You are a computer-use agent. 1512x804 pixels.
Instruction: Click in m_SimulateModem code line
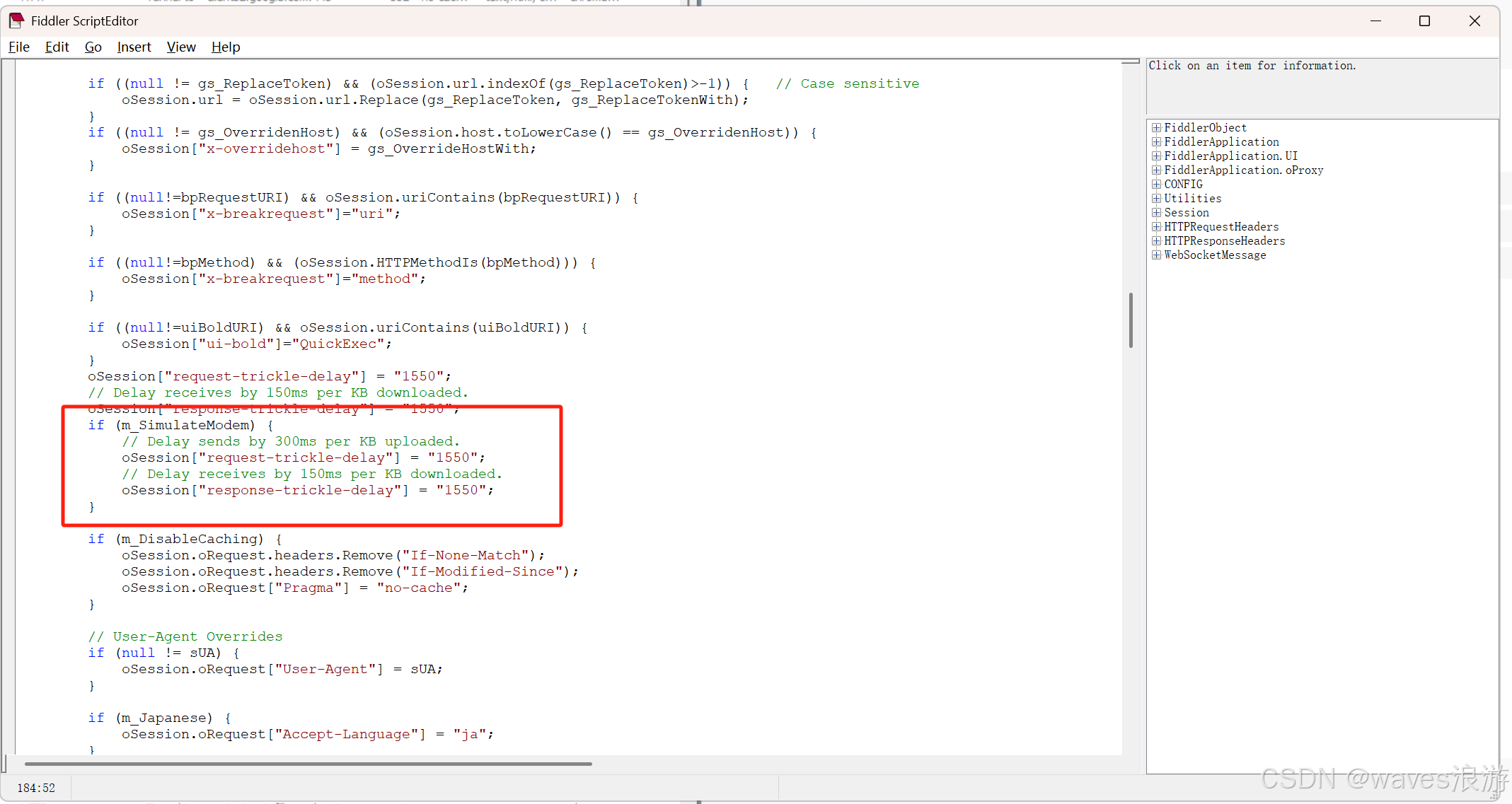coord(185,425)
